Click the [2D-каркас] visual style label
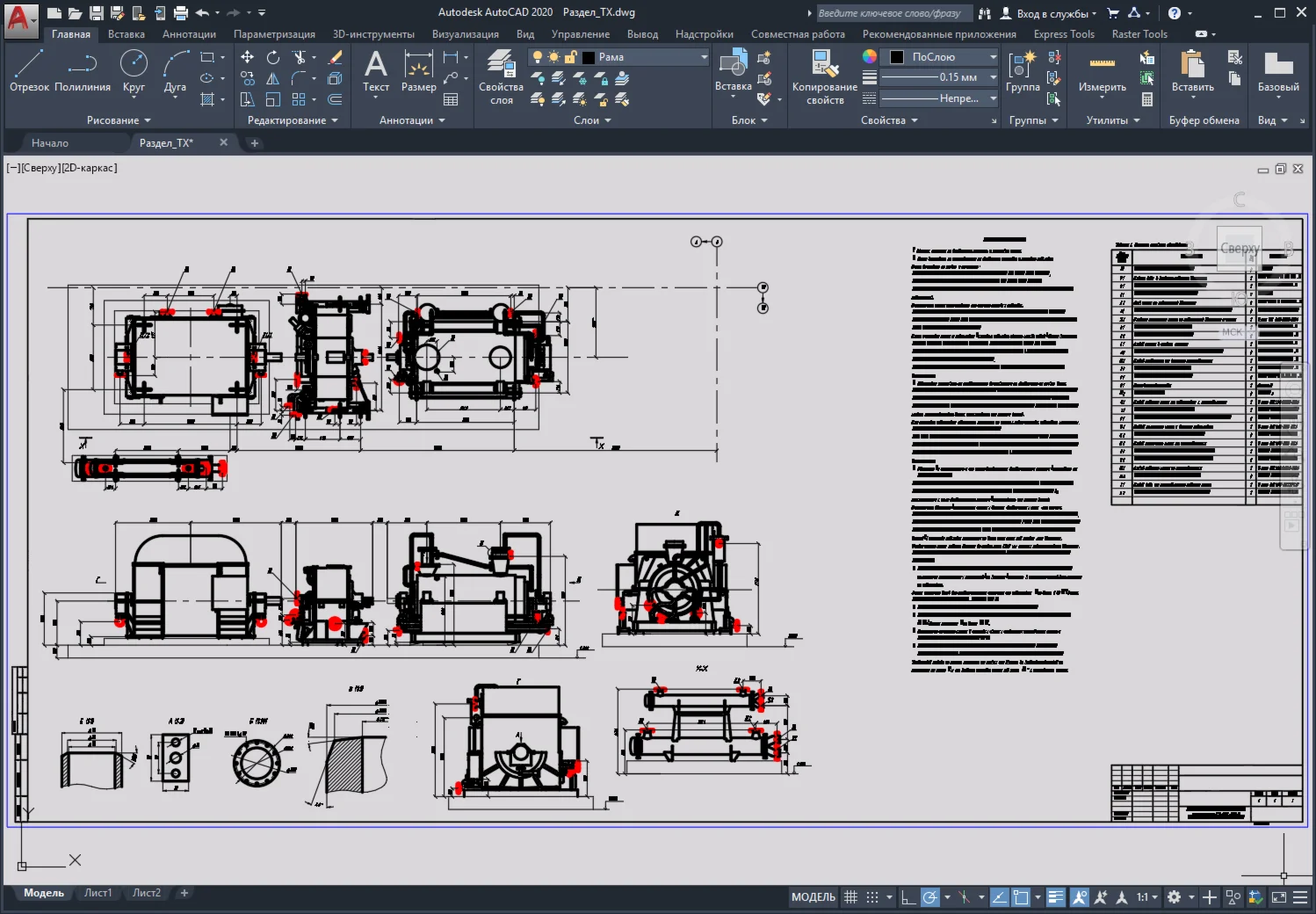Screen dimensions: 1316x914 [89, 168]
